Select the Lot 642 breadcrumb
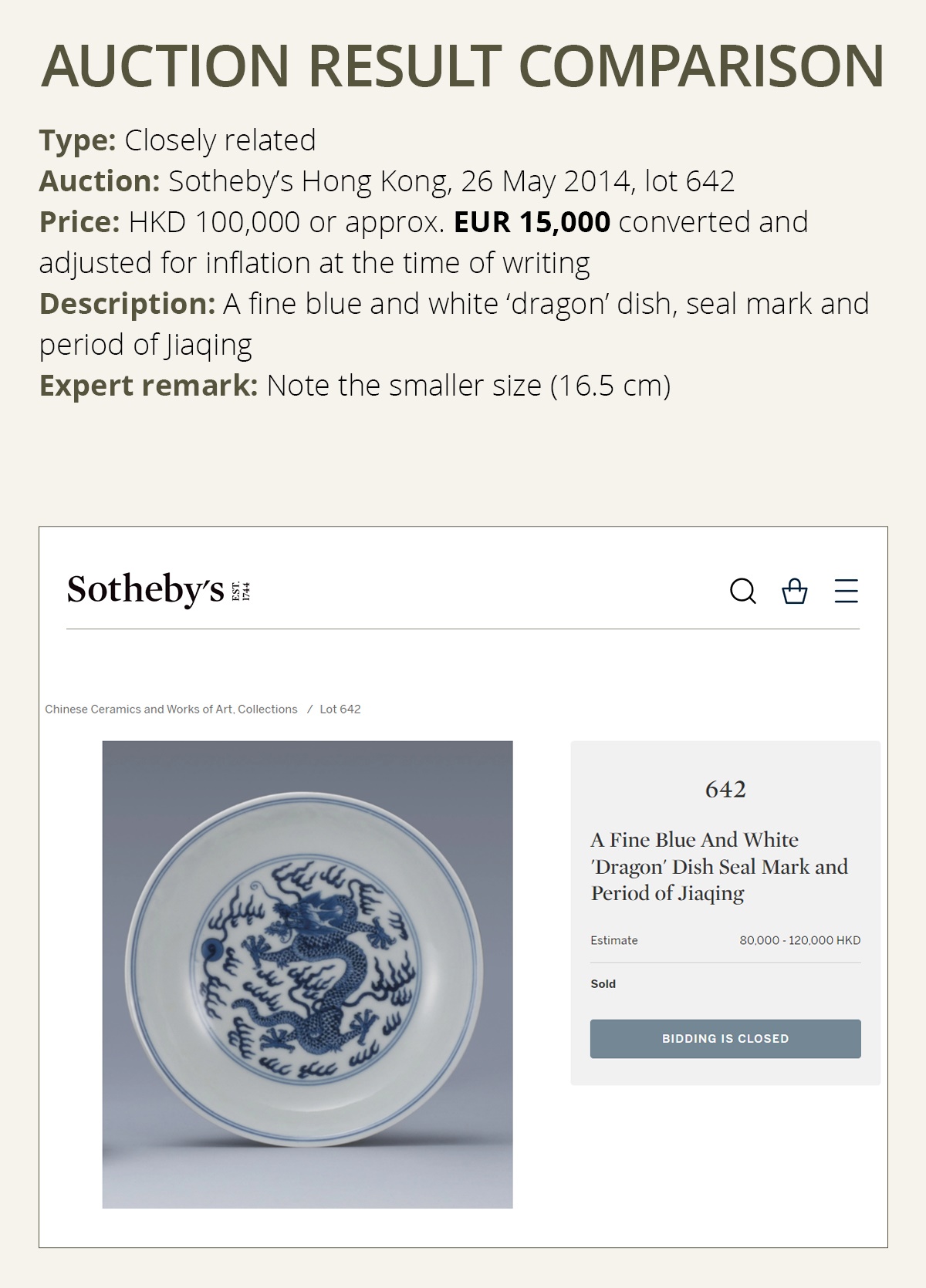This screenshot has width=926, height=1288. coord(340,710)
